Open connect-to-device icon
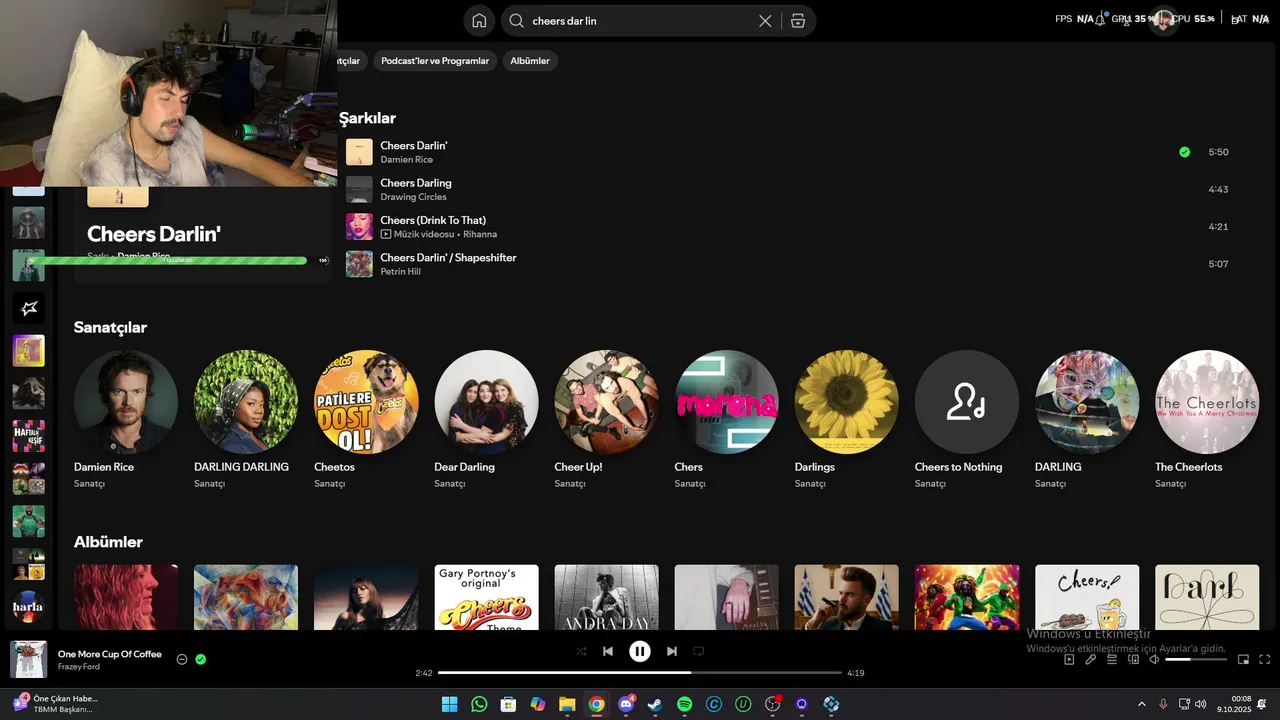Image resolution: width=1280 pixels, height=720 pixels. coord(1133,659)
